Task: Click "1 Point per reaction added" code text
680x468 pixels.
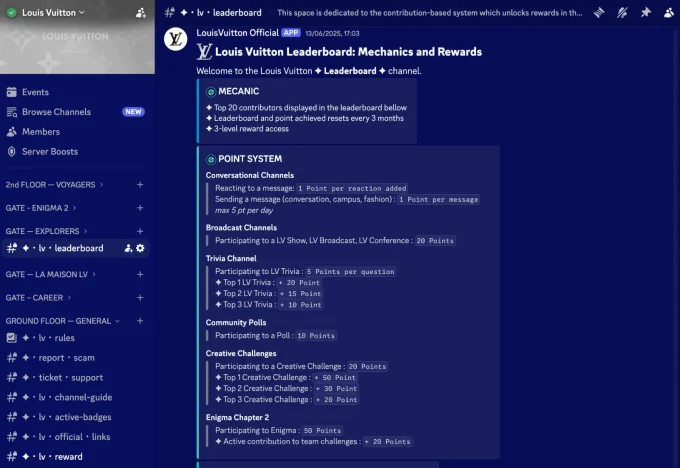Action: pyautogui.click(x=352, y=188)
